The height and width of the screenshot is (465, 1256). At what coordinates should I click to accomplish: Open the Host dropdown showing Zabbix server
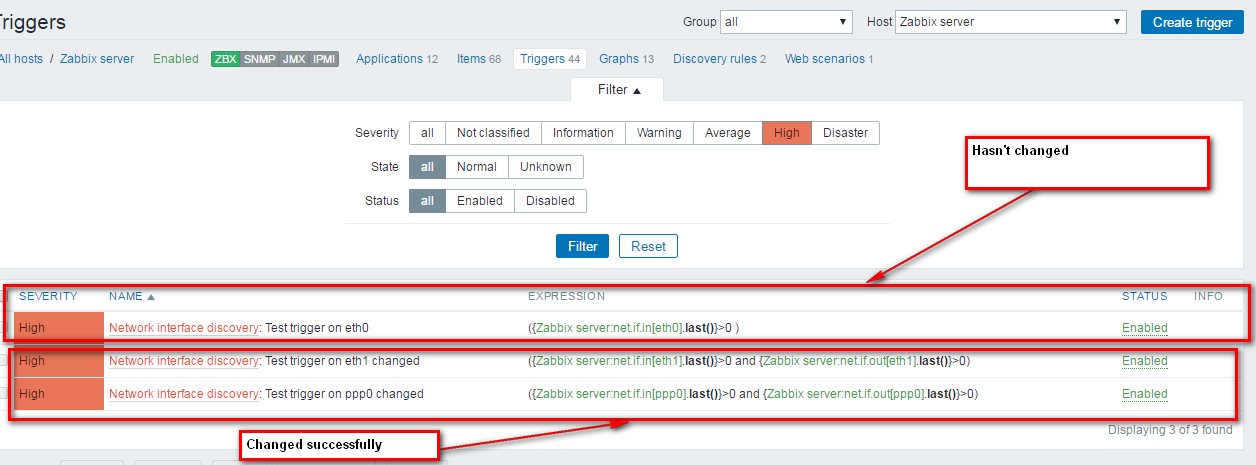[1012, 22]
